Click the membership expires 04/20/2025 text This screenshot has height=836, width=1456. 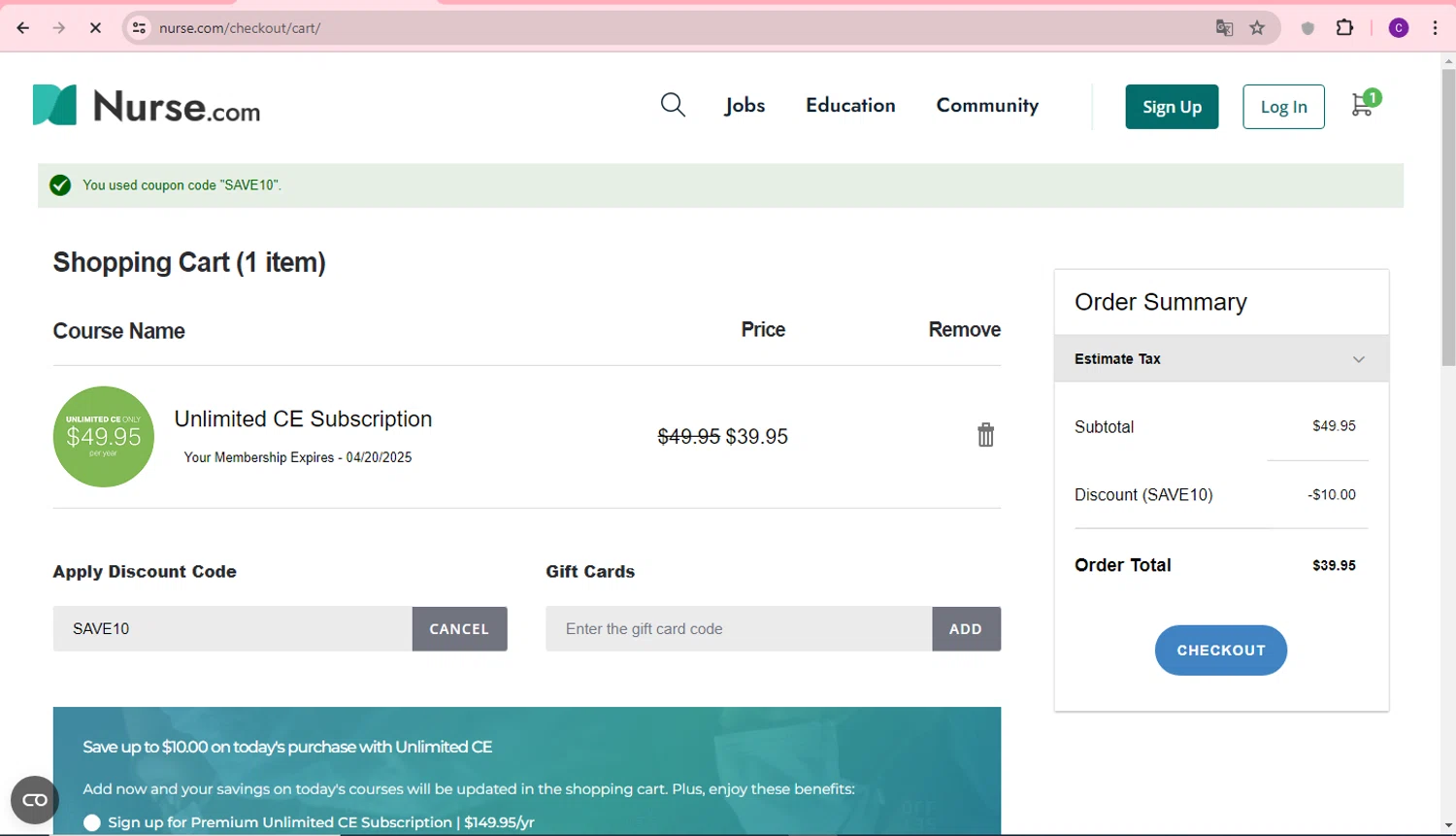(298, 457)
